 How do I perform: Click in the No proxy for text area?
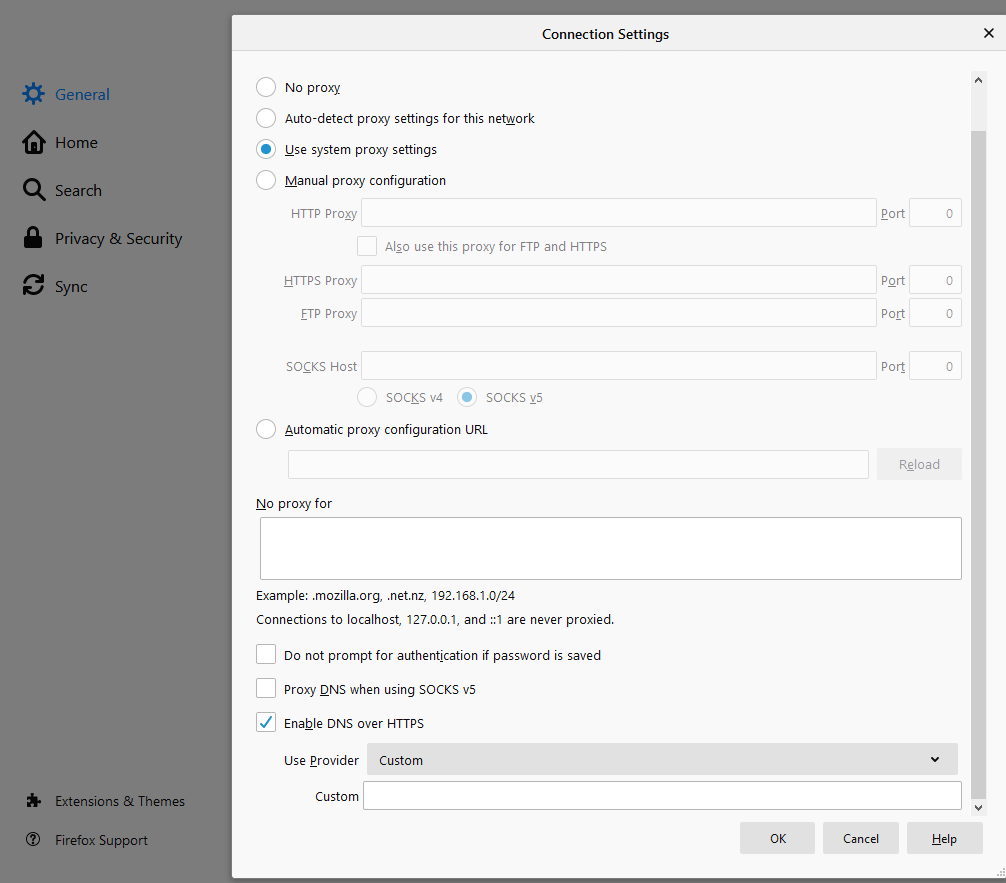[610, 547]
